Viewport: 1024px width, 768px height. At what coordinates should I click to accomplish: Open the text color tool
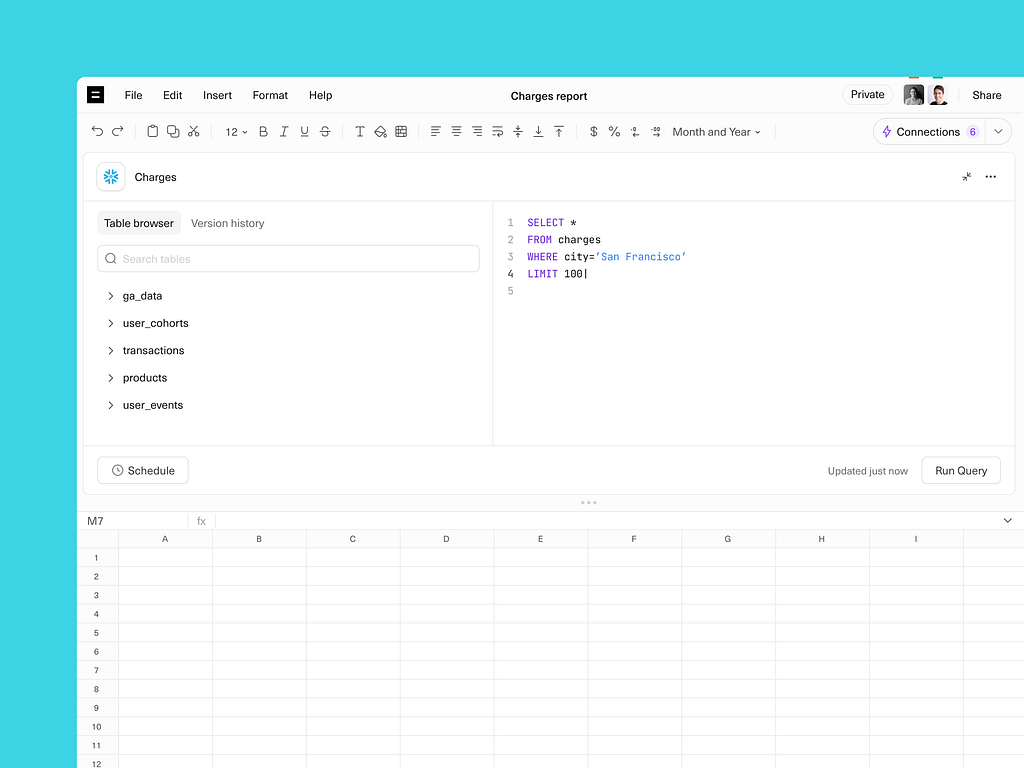360,131
